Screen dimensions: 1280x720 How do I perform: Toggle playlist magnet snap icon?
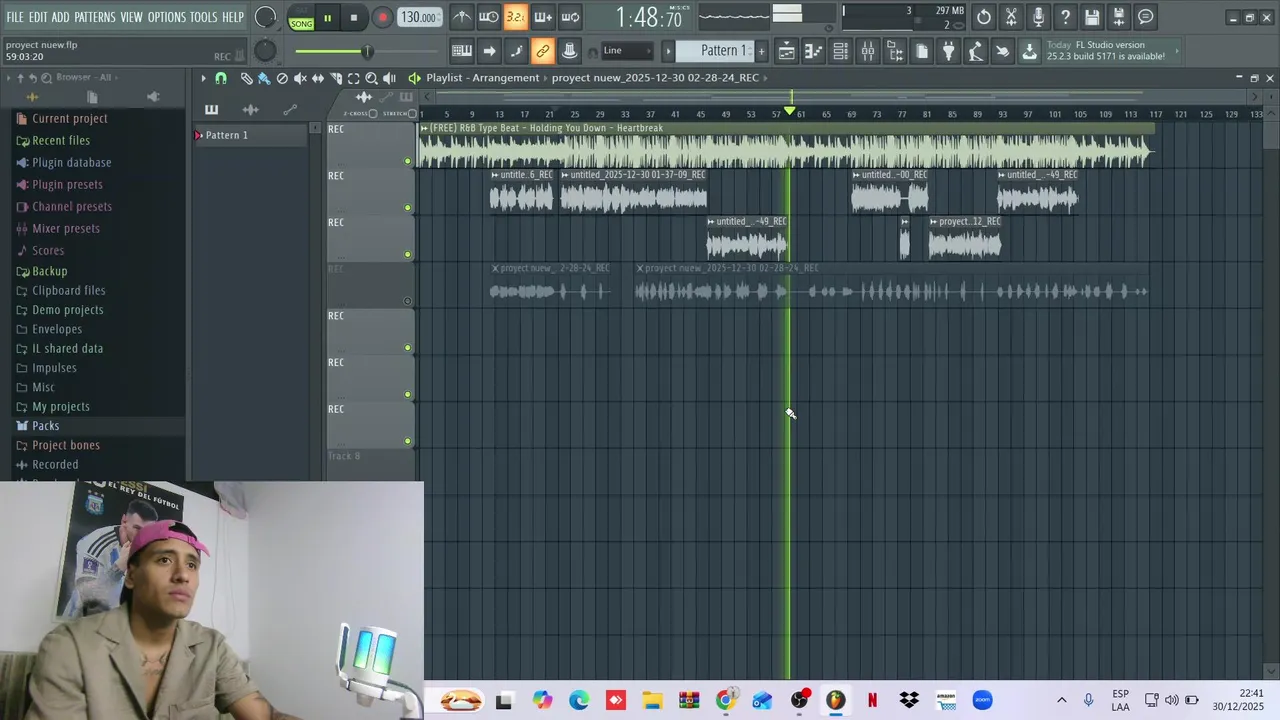pyautogui.click(x=221, y=78)
